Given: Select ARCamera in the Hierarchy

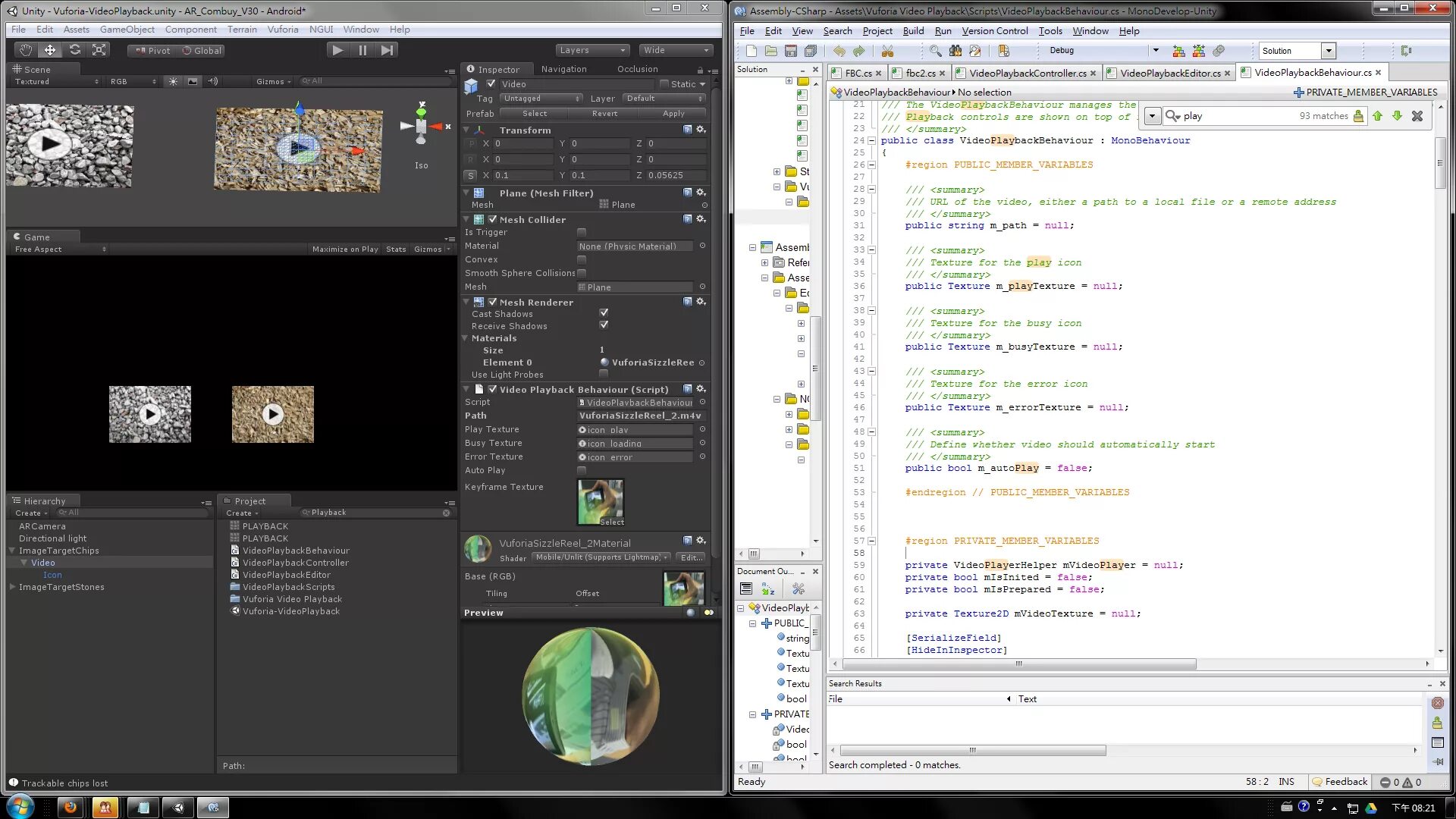Looking at the screenshot, I should 42,526.
